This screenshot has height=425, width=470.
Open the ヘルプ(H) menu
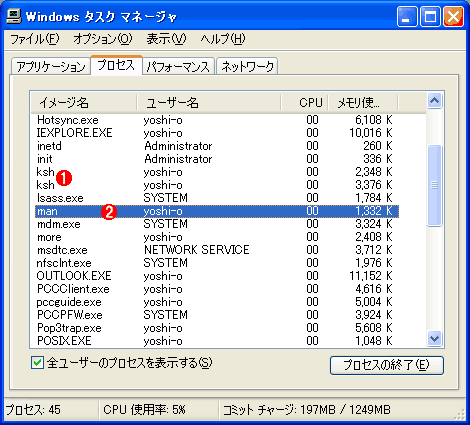pos(223,39)
